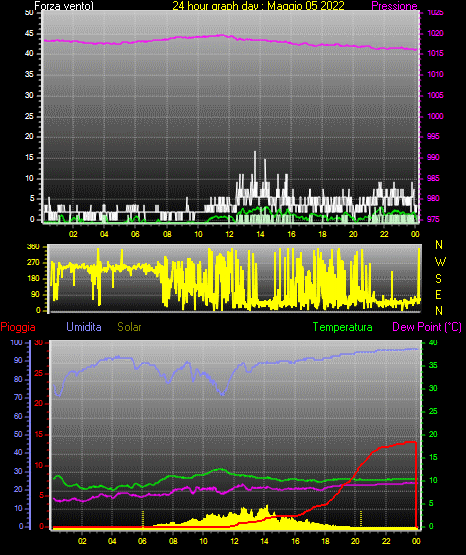Click wind force axis value '45'
Viewport: 466px width, 555px height.
coord(29,34)
